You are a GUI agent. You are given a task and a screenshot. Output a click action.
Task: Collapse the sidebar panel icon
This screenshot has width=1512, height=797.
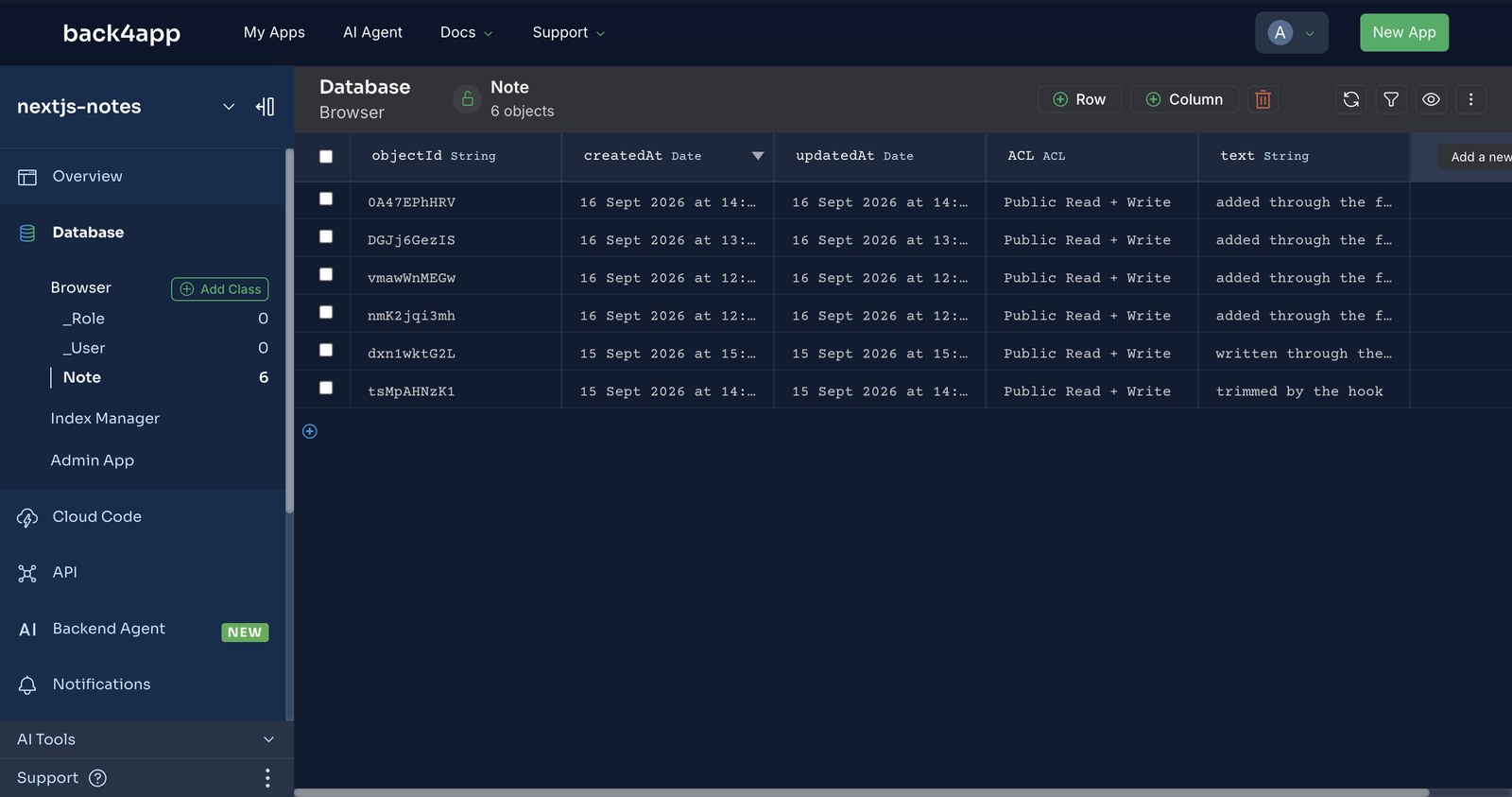[266, 107]
